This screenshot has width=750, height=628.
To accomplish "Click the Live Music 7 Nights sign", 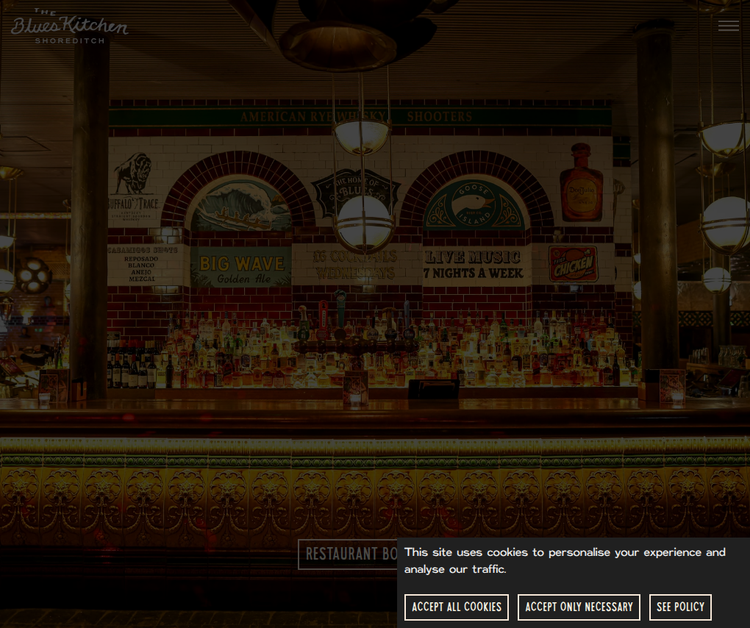I will click(x=475, y=265).
